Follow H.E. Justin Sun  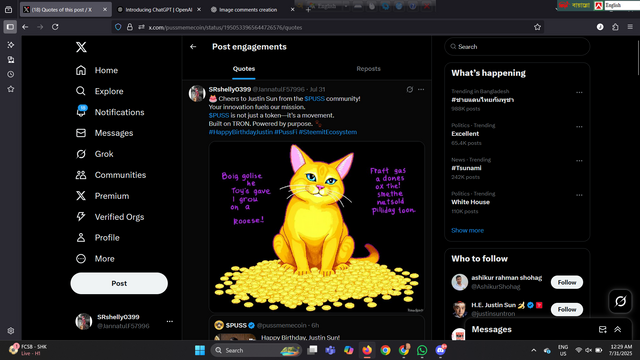(x=567, y=309)
